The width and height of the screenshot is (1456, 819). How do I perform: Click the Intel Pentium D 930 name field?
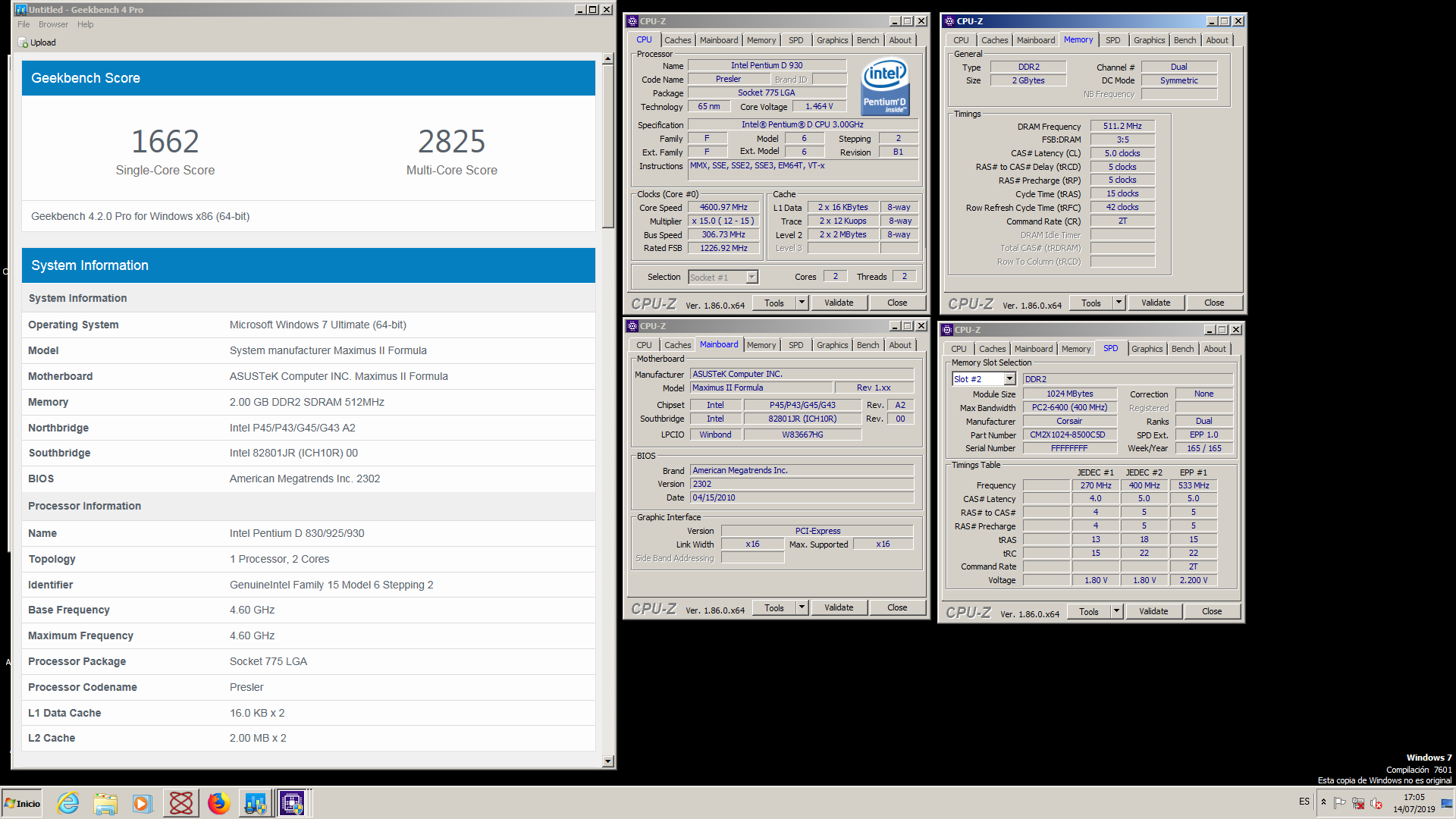767,65
